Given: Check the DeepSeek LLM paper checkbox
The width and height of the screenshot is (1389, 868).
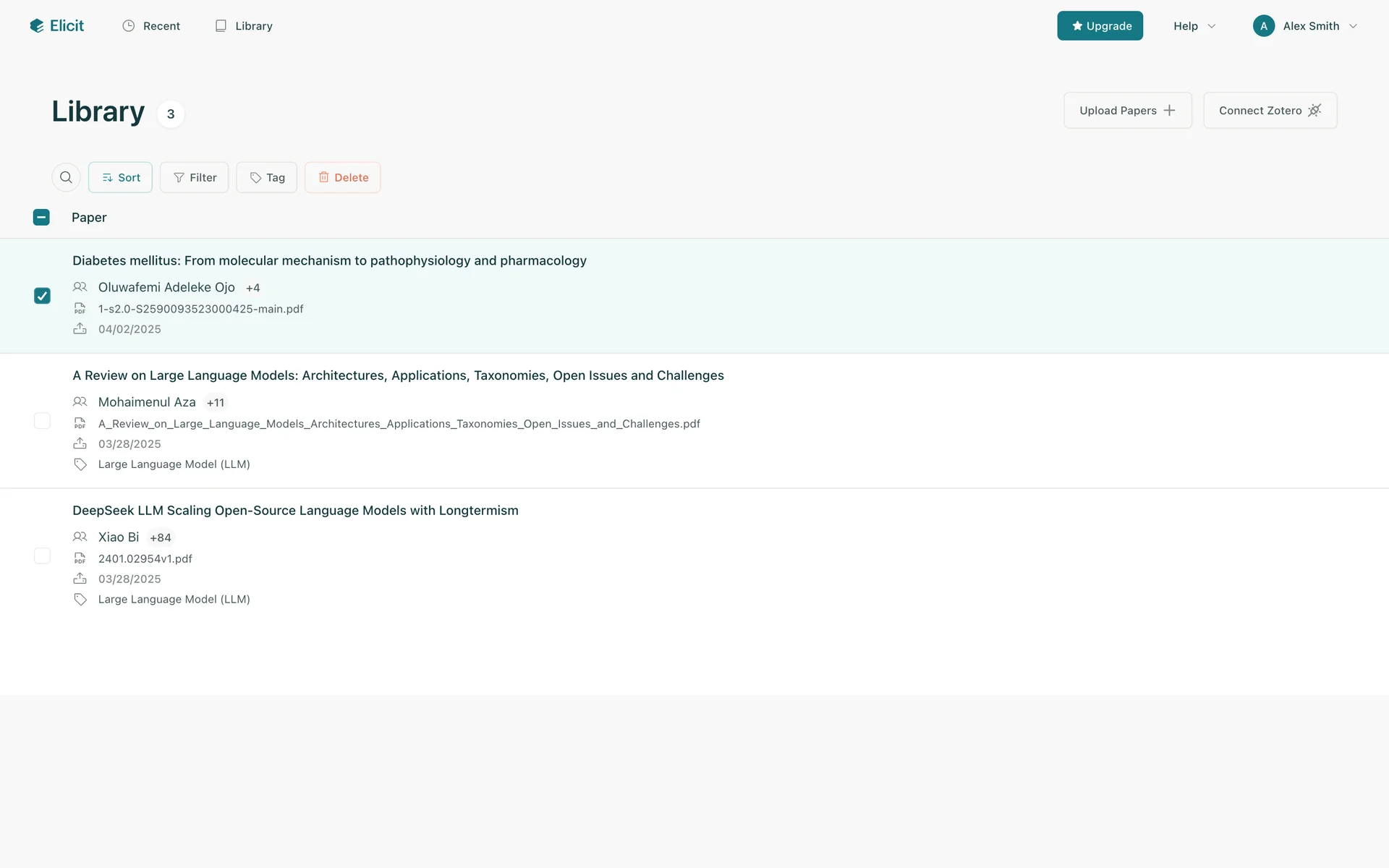Looking at the screenshot, I should [x=42, y=556].
